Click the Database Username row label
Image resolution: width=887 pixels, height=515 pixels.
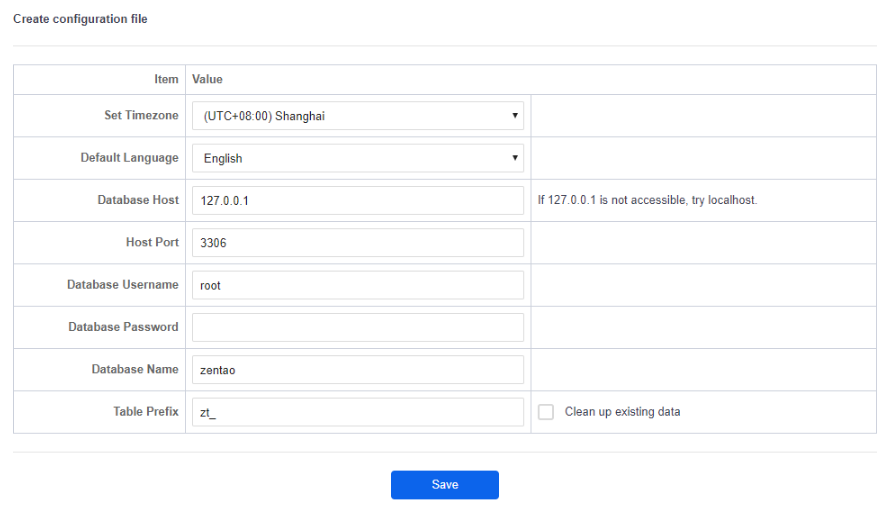coord(123,285)
